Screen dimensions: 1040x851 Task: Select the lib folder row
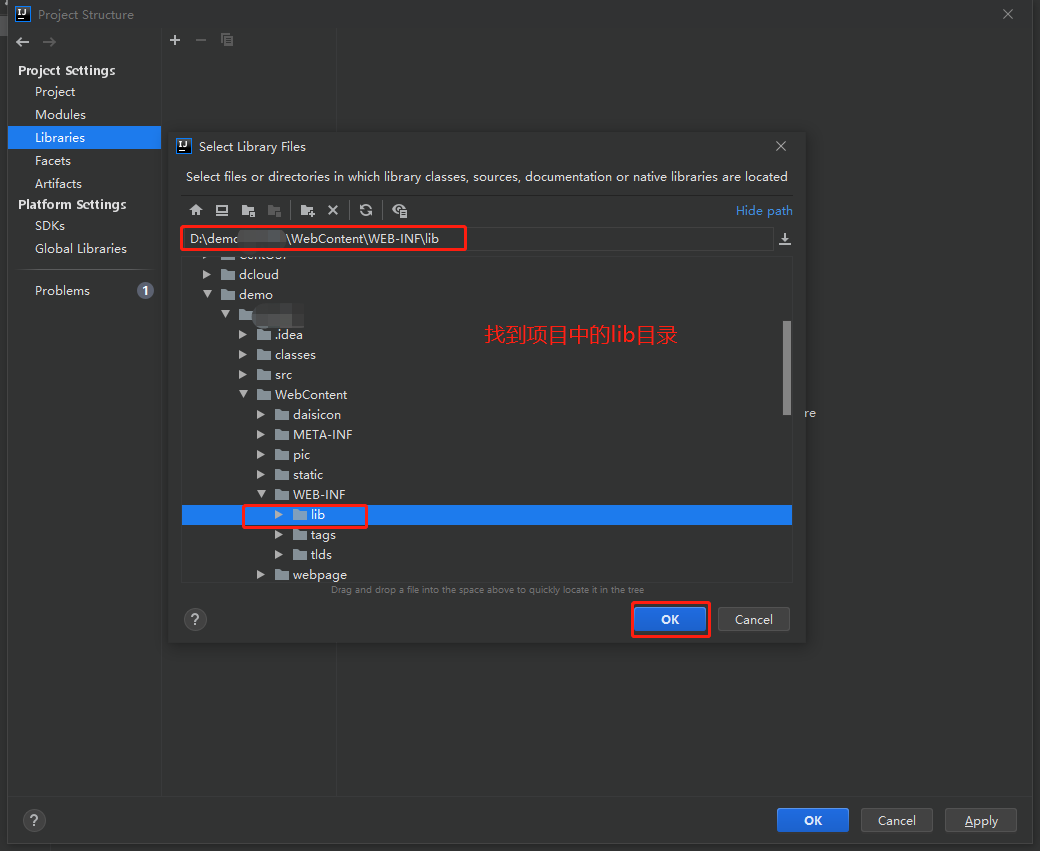(487, 515)
